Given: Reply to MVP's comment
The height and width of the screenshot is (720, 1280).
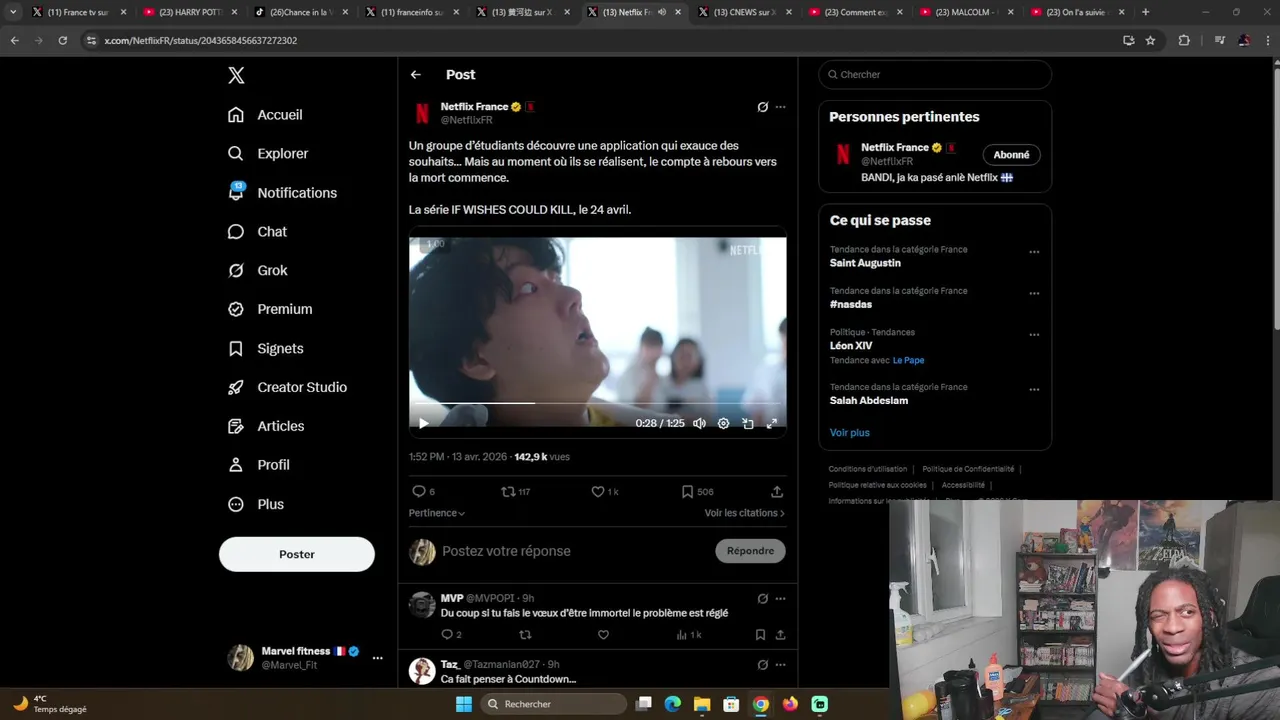Looking at the screenshot, I should pos(451,635).
